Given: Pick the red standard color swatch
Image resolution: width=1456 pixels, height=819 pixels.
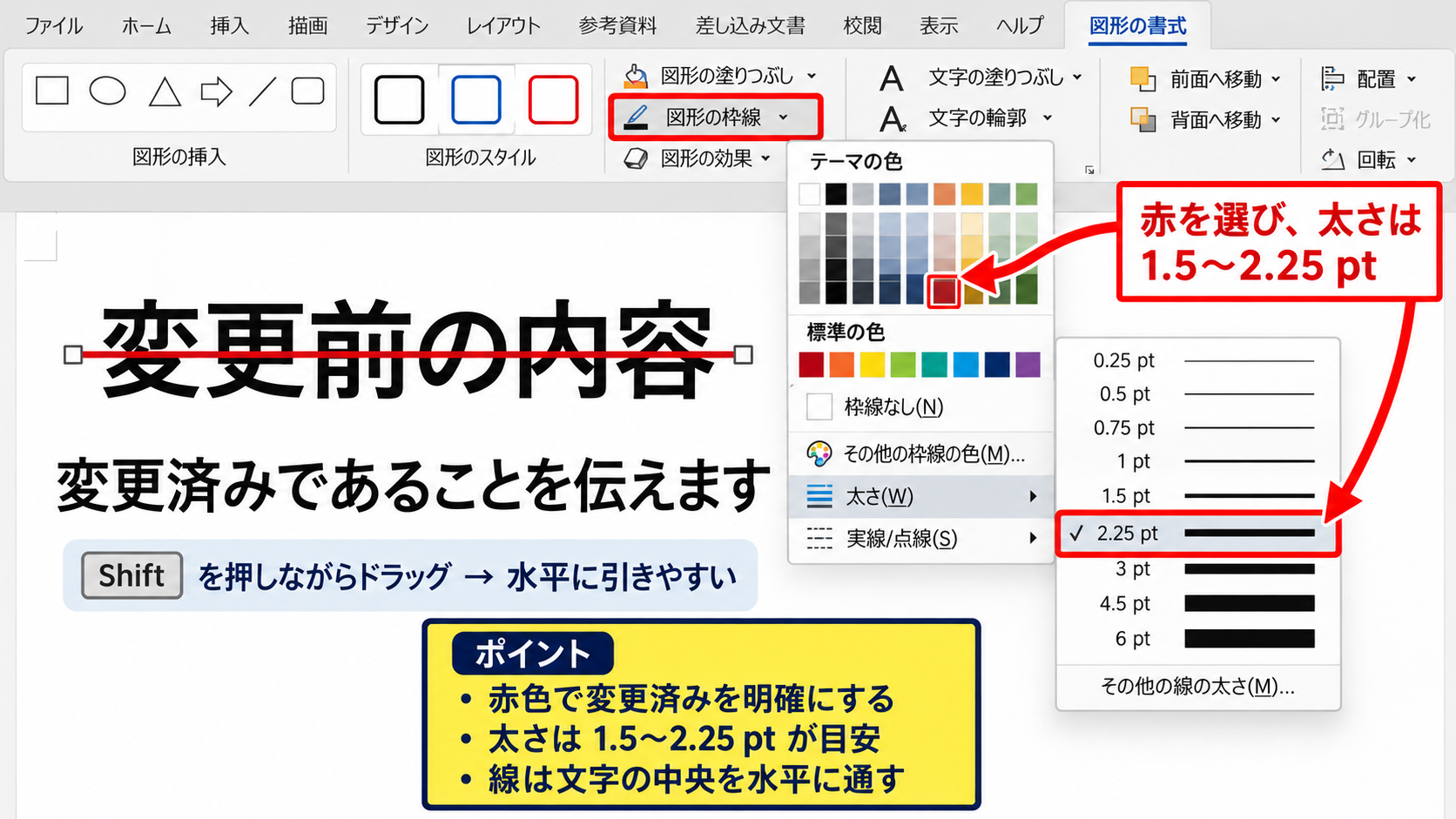Looking at the screenshot, I should pos(811,365).
